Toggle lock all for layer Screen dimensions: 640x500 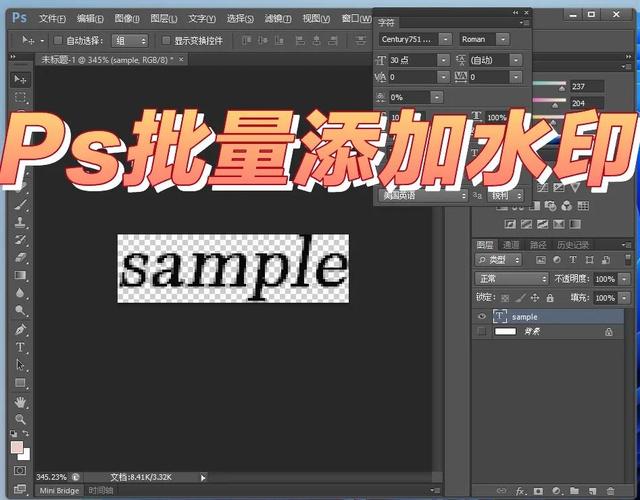(550, 298)
